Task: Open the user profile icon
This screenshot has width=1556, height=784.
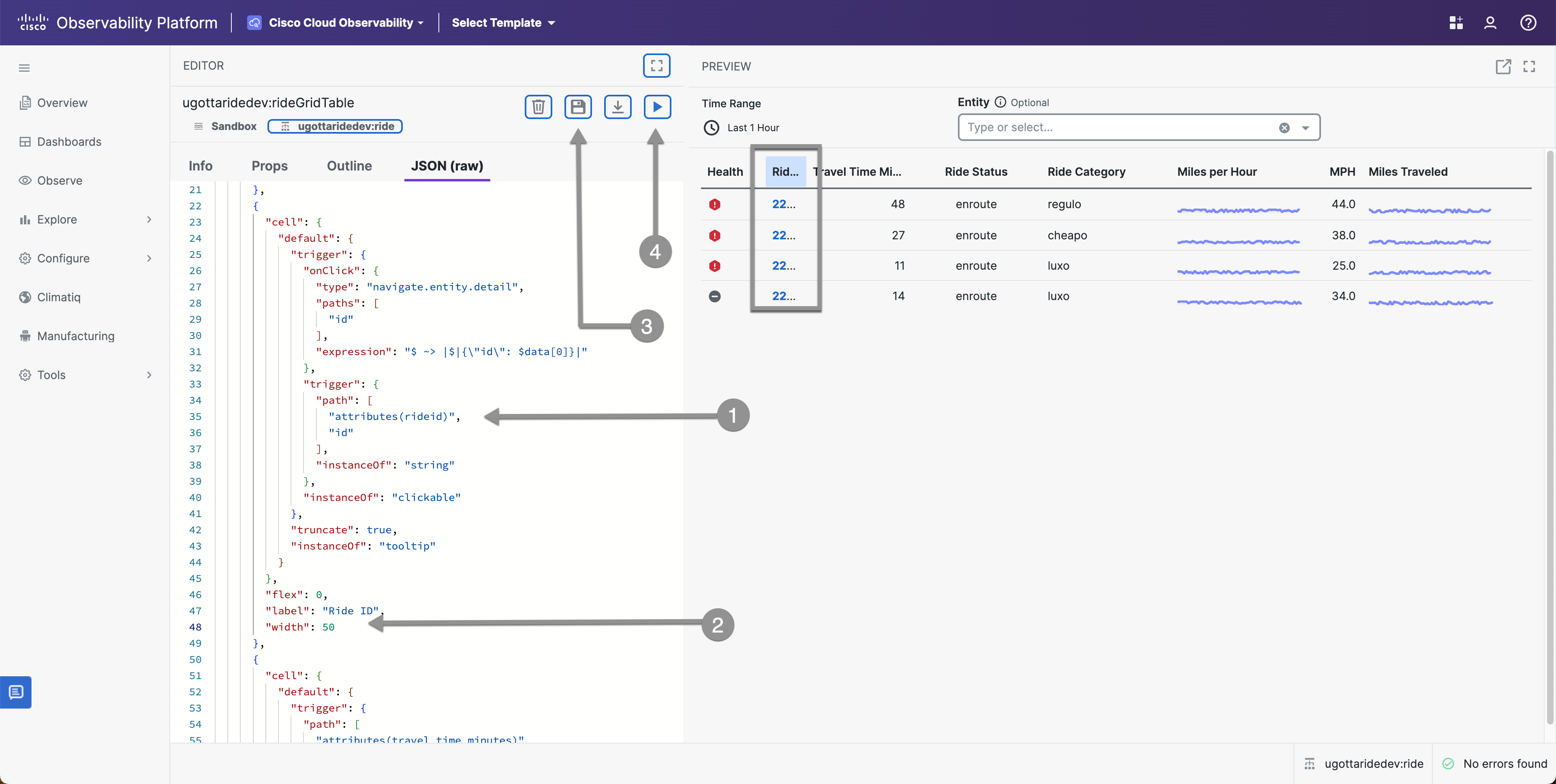Action: (x=1490, y=23)
